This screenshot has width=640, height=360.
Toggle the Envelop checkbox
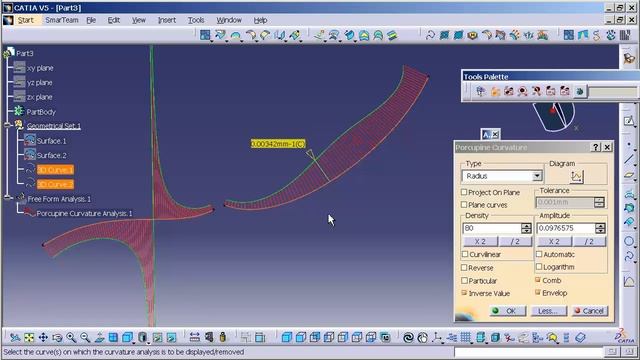[x=538, y=292]
